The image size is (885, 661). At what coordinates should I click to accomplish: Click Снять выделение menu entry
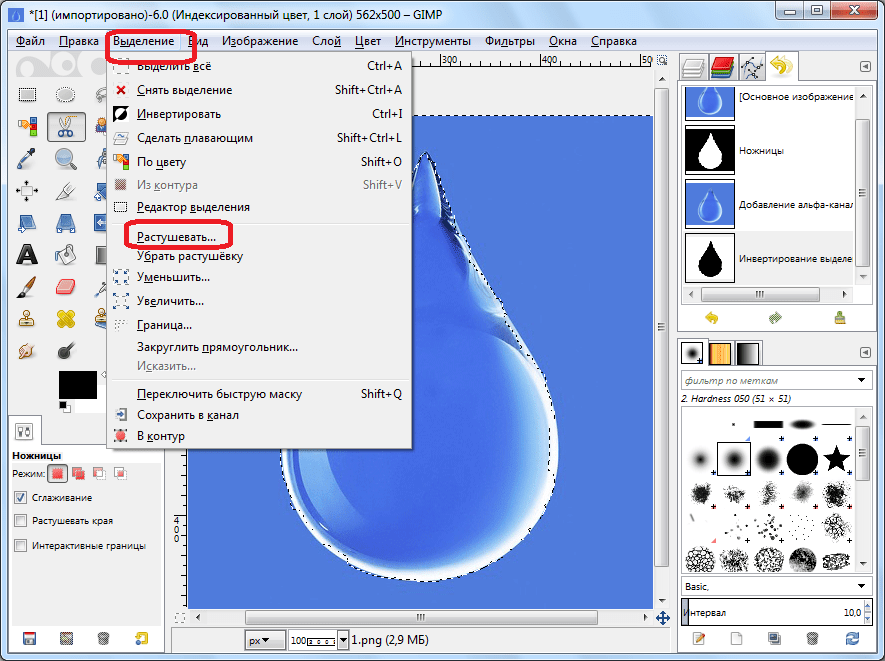(x=185, y=90)
